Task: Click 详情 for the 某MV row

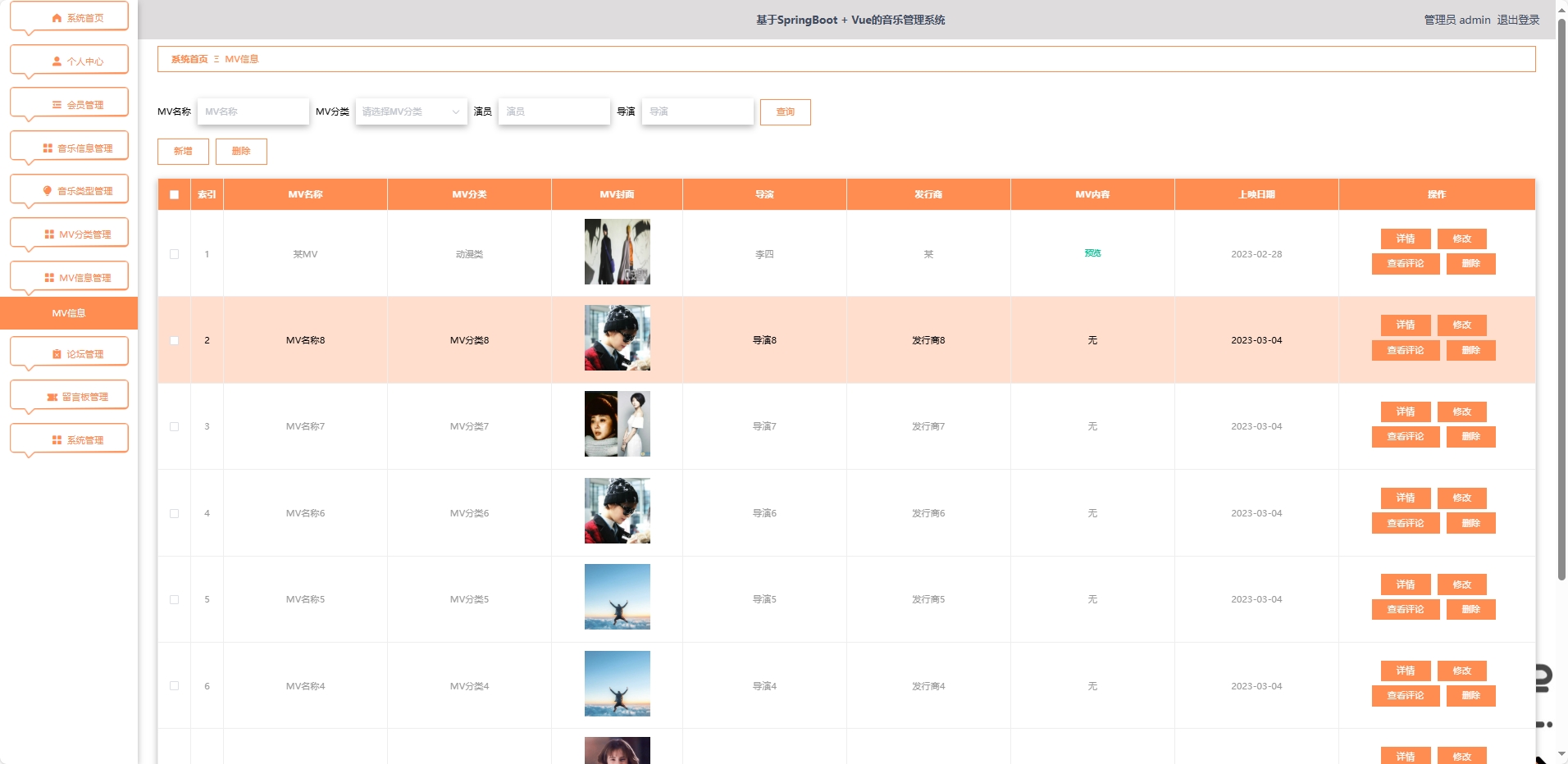Action: click(1406, 239)
